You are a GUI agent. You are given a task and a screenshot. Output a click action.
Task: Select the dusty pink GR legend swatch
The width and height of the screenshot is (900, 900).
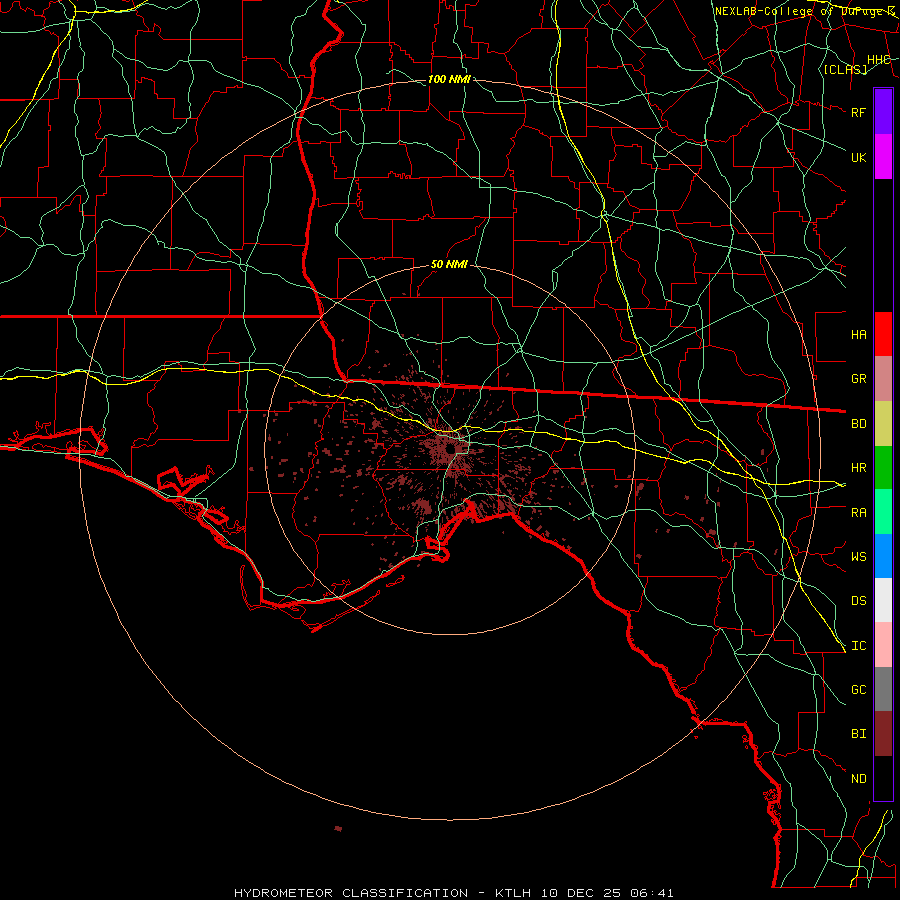(x=883, y=379)
